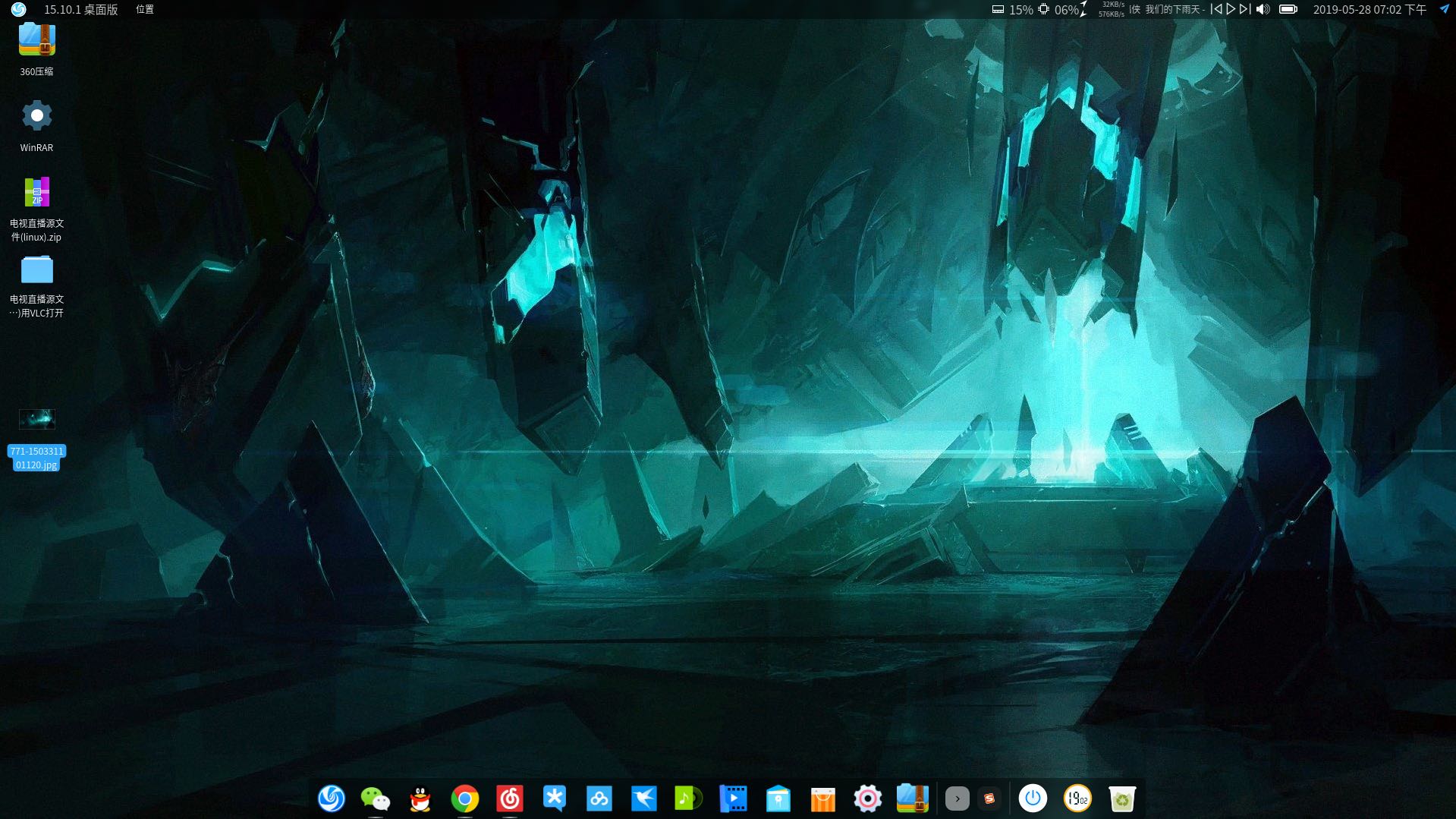The height and width of the screenshot is (819, 1456).
Task: Open the blue asterisk chat app in dock
Action: coord(555,799)
